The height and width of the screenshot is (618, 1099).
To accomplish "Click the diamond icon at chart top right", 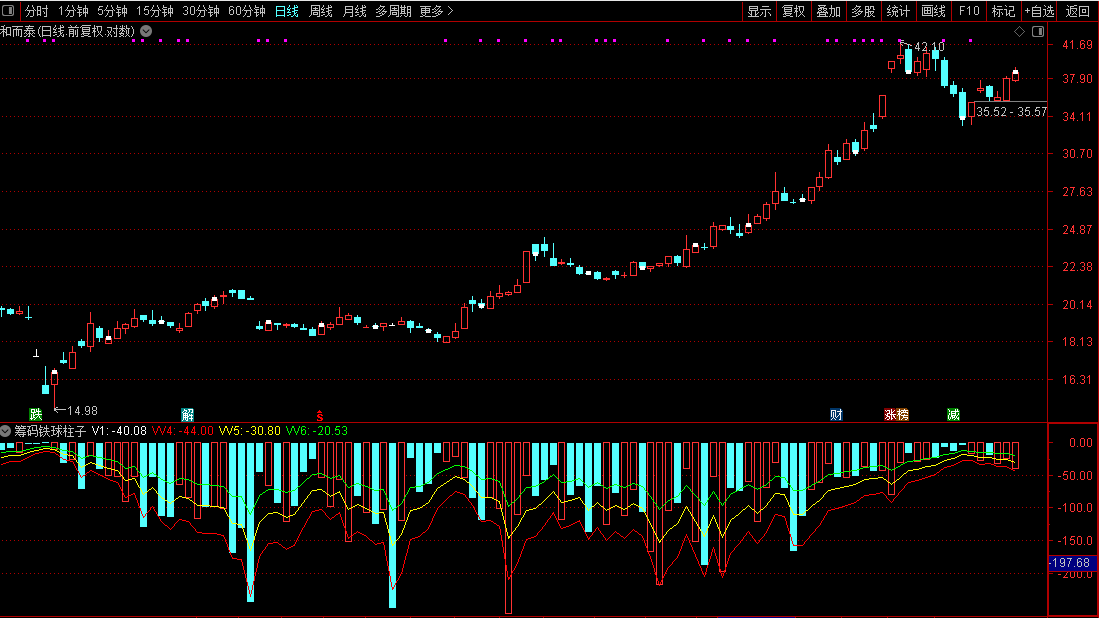I will click(x=1020, y=32).
